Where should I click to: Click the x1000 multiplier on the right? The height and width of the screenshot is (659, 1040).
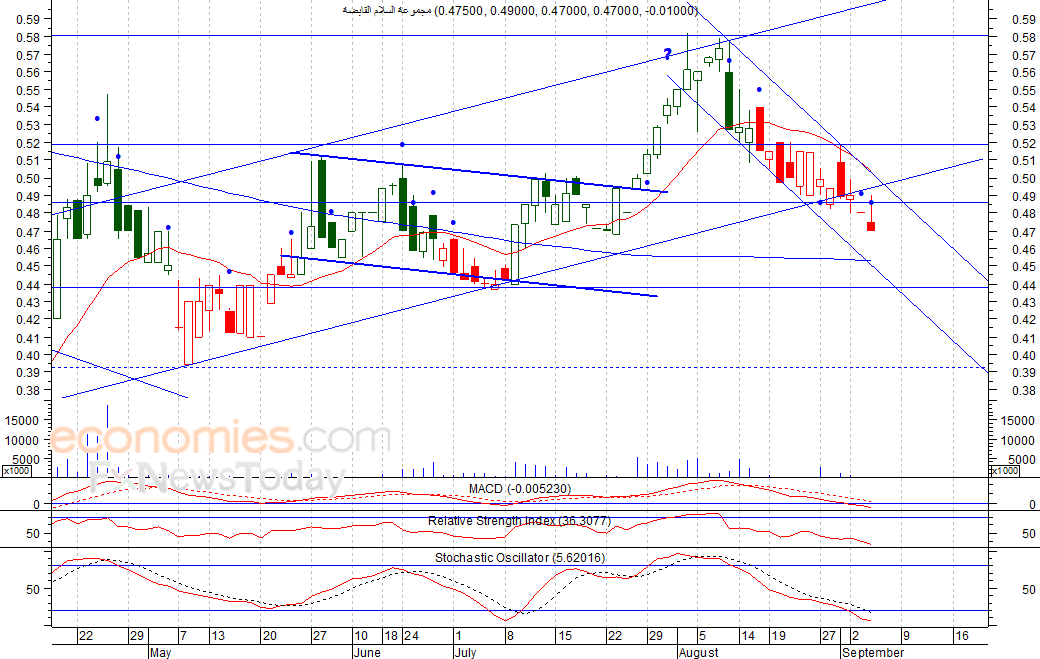pyautogui.click(x=1004, y=471)
